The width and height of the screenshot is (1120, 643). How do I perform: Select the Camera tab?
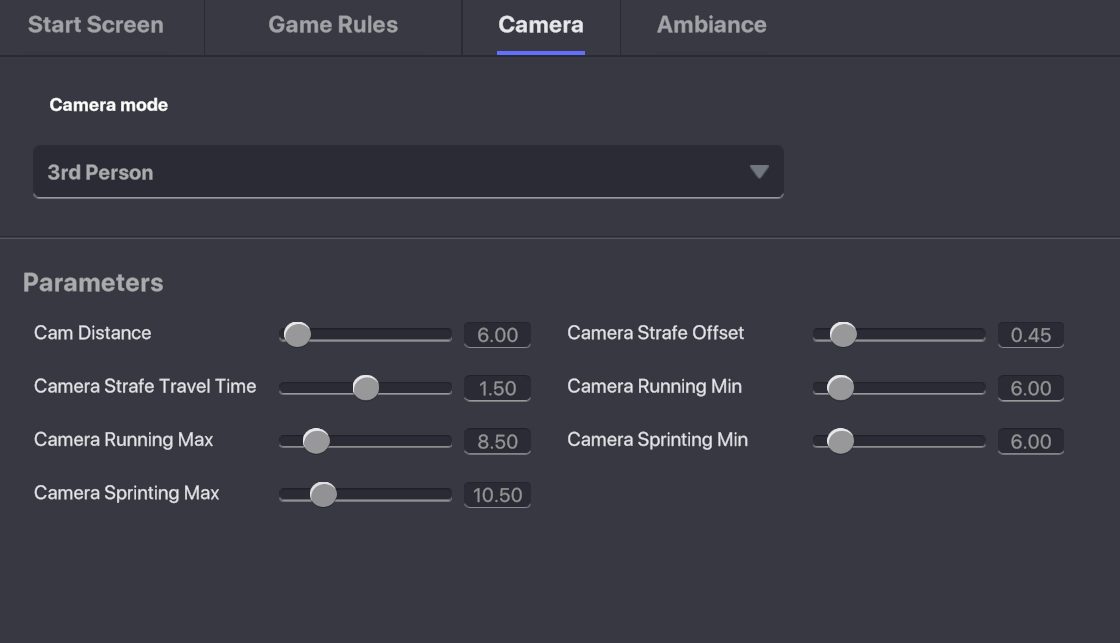tap(541, 25)
